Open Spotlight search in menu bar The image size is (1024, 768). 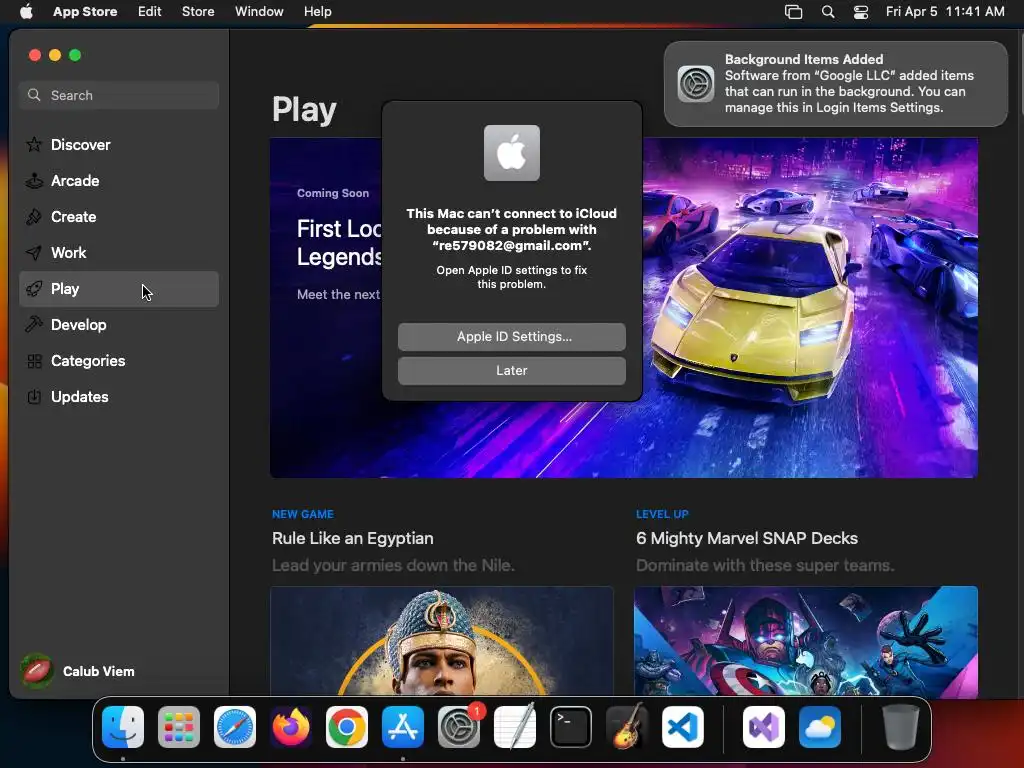(x=827, y=12)
